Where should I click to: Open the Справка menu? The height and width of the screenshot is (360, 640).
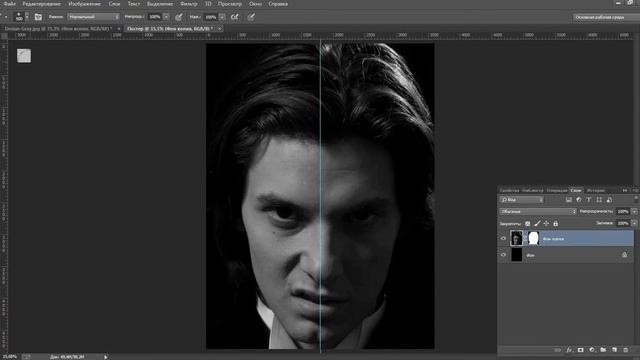click(x=278, y=4)
